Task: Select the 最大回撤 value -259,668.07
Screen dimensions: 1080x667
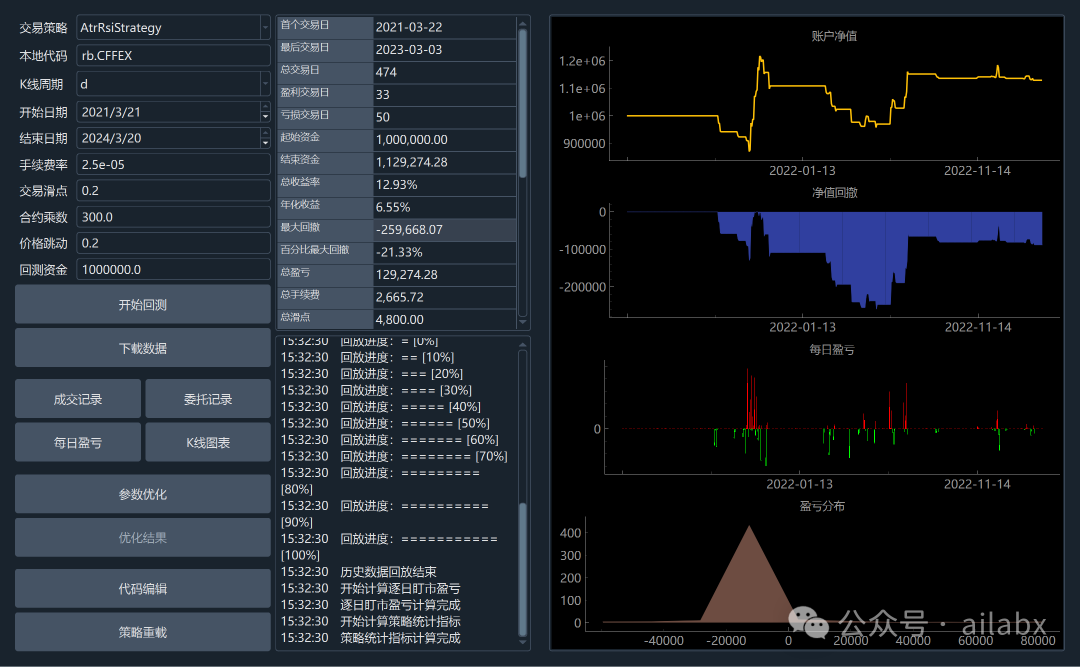Action: (445, 229)
